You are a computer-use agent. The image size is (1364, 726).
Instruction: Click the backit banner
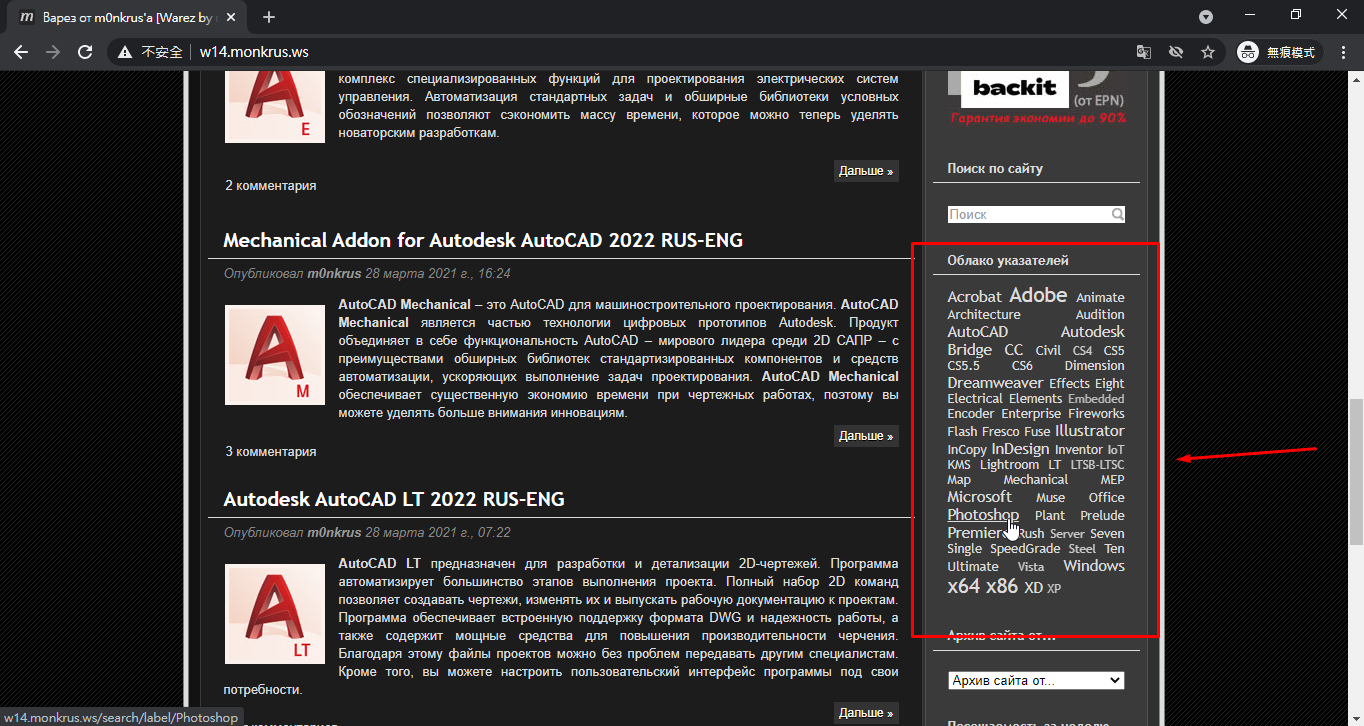click(1037, 97)
